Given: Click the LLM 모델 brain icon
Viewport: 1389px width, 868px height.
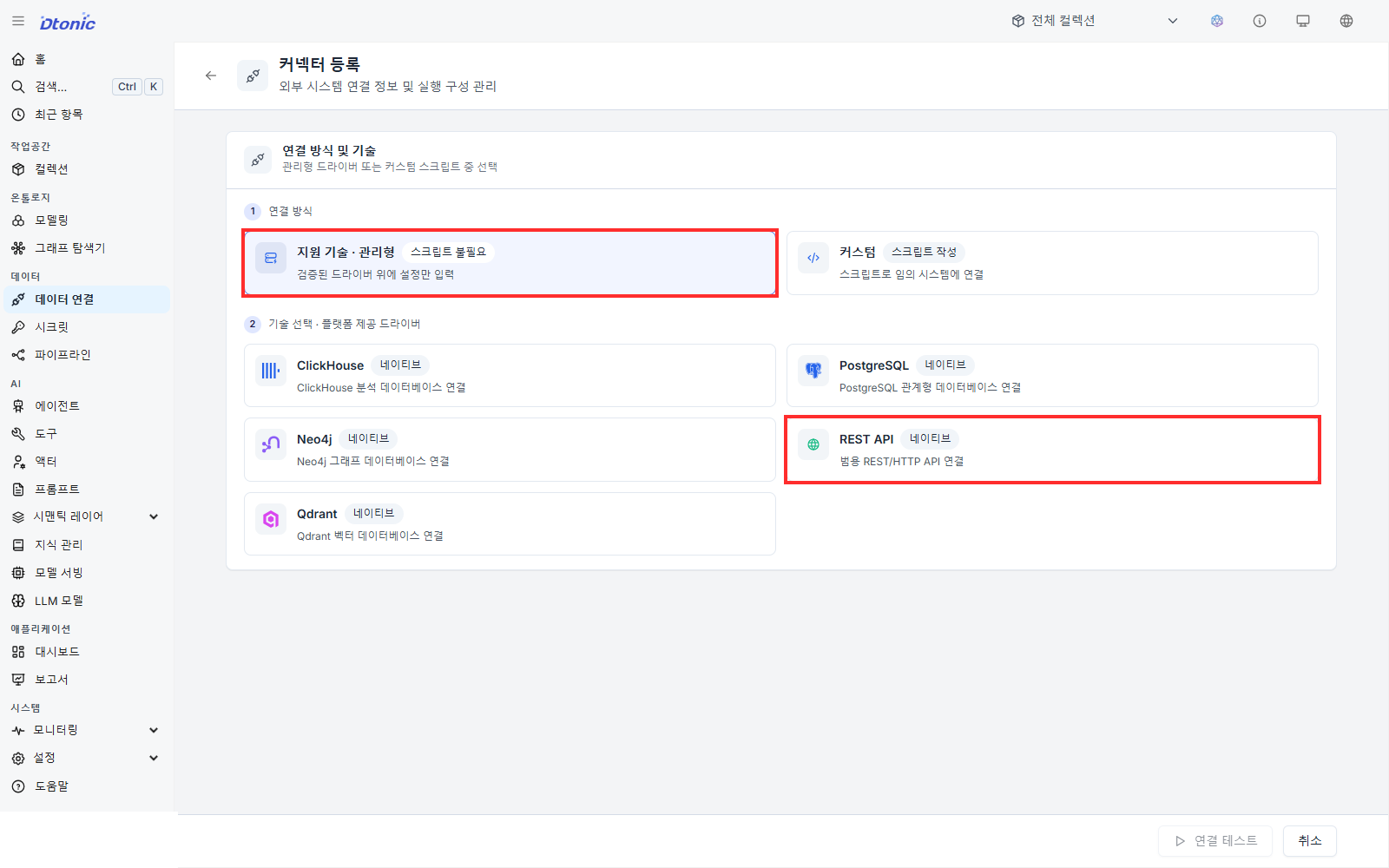Looking at the screenshot, I should coord(18,601).
